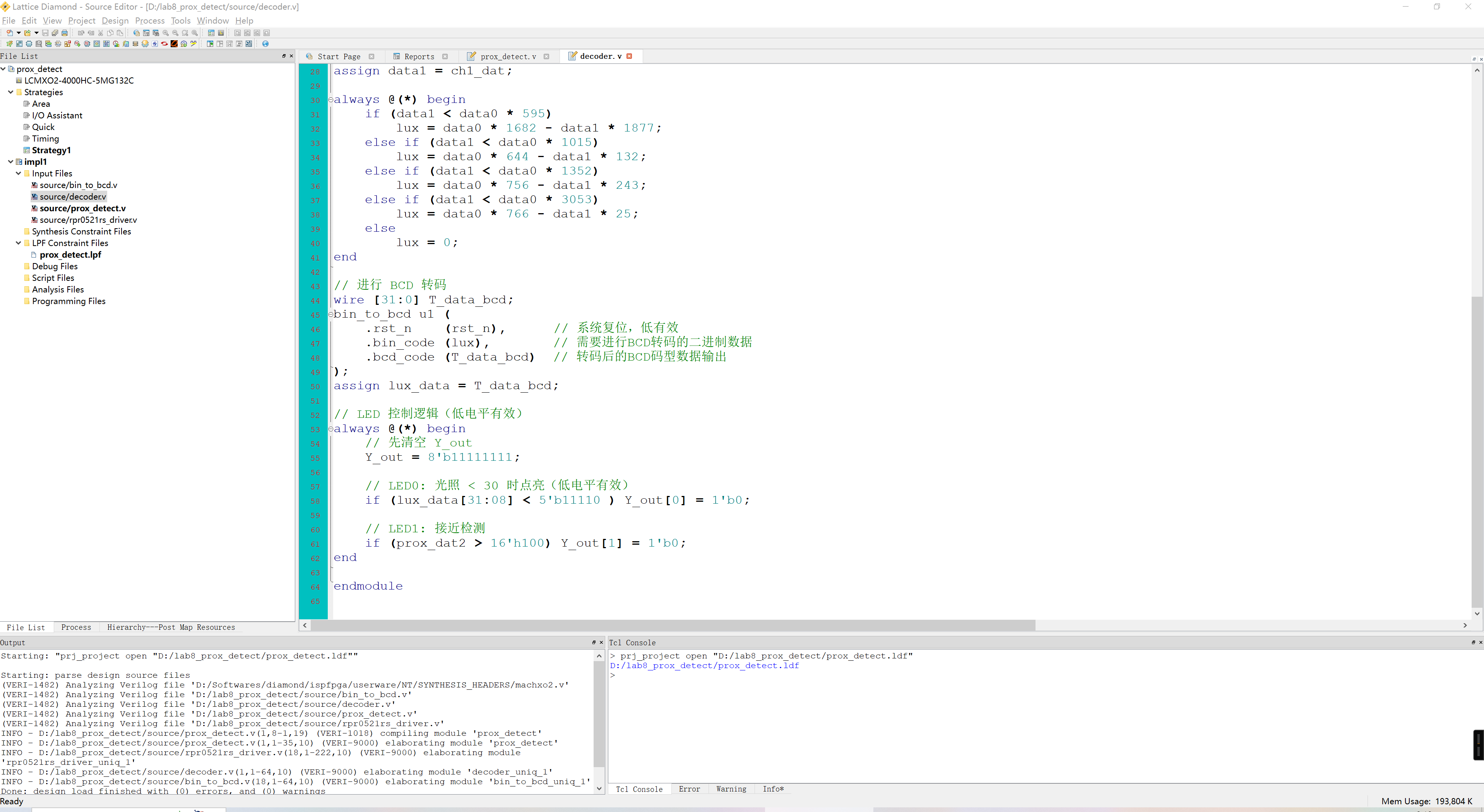Collapse the impl1 implementation node
The height and width of the screenshot is (812, 1484).
tap(11, 162)
